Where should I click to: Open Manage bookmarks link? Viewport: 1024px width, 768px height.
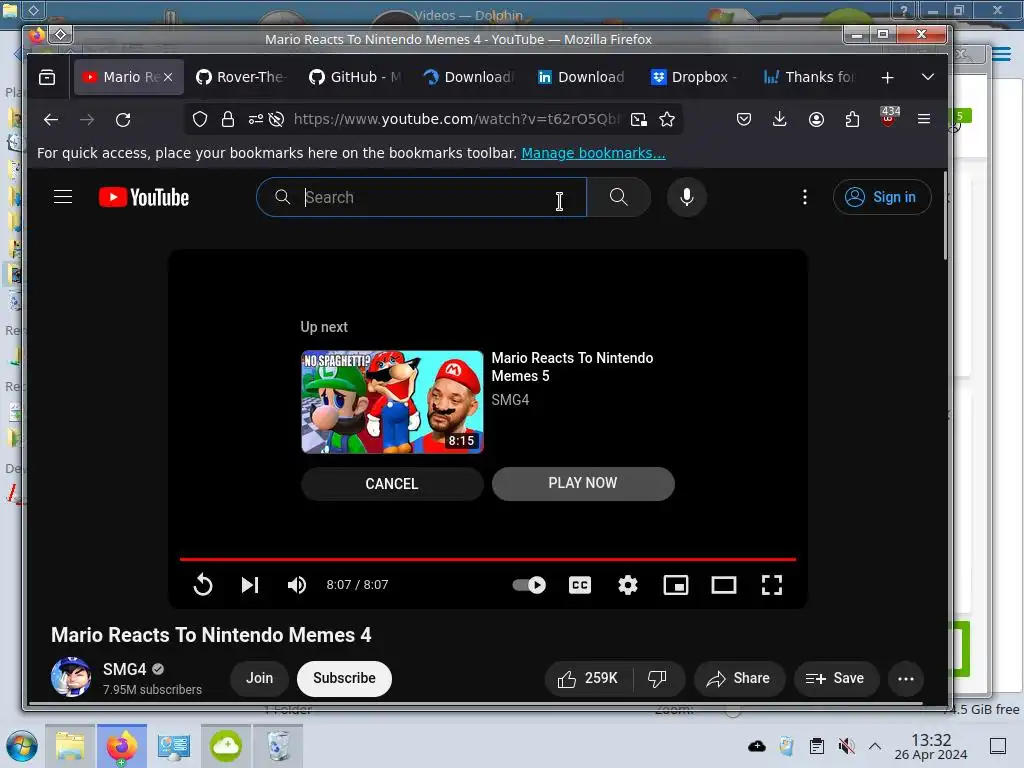[x=593, y=153]
